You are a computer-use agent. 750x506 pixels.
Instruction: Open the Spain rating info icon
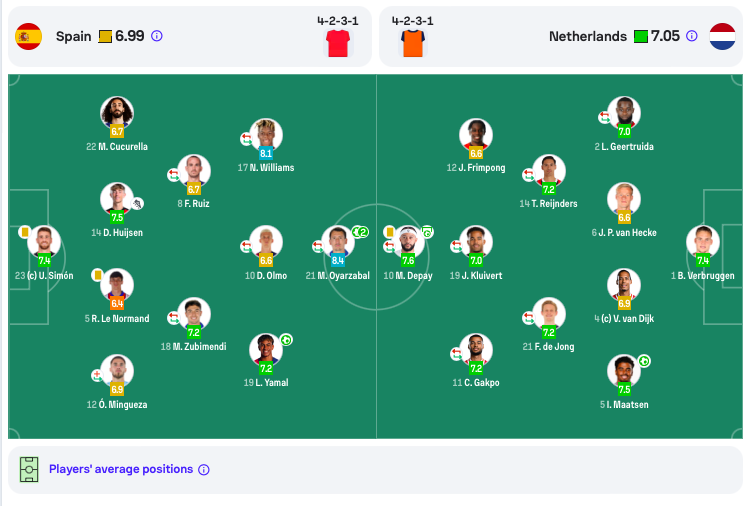click(157, 36)
